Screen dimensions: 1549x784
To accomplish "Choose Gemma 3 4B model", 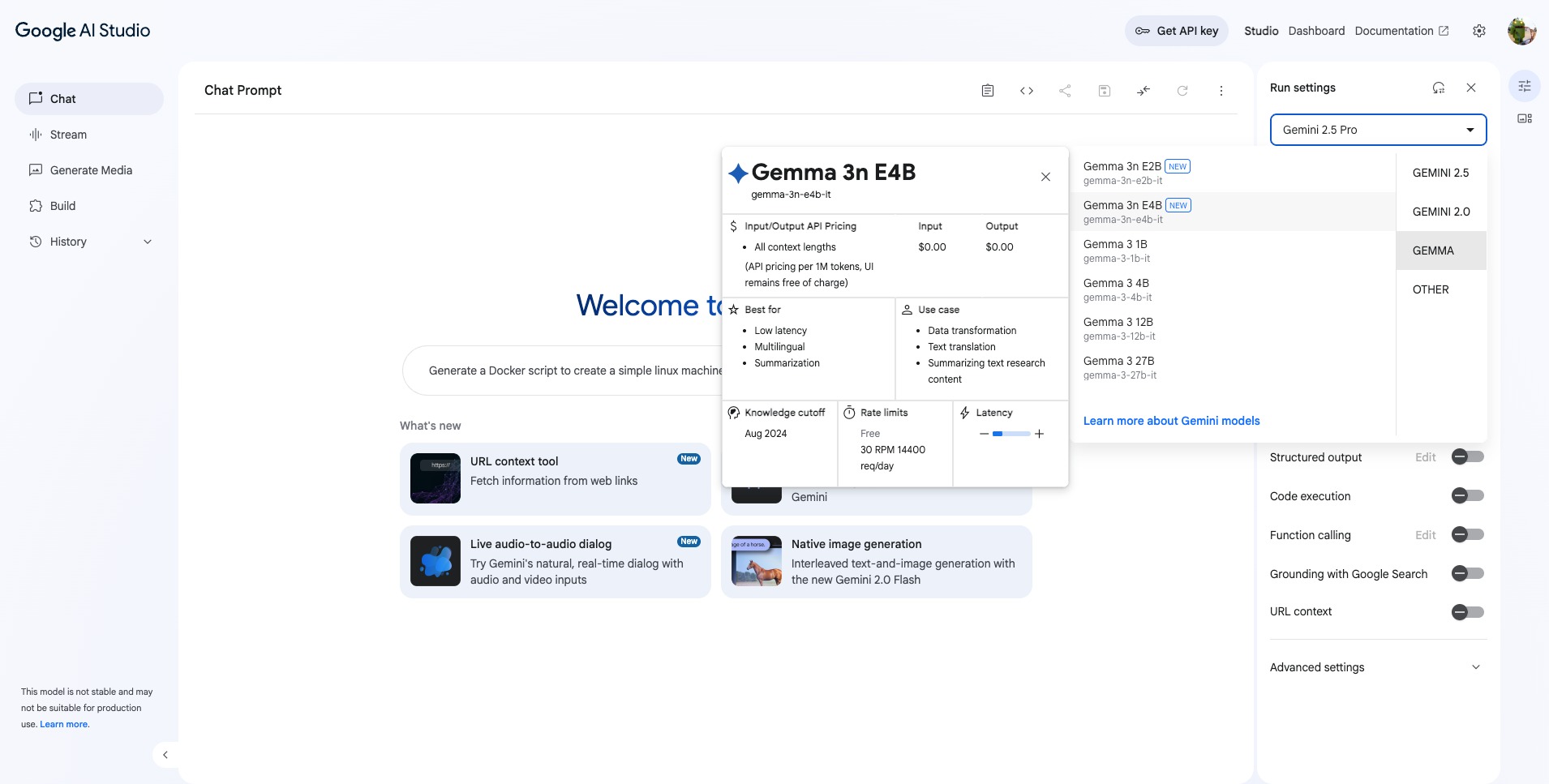I will [x=1234, y=289].
